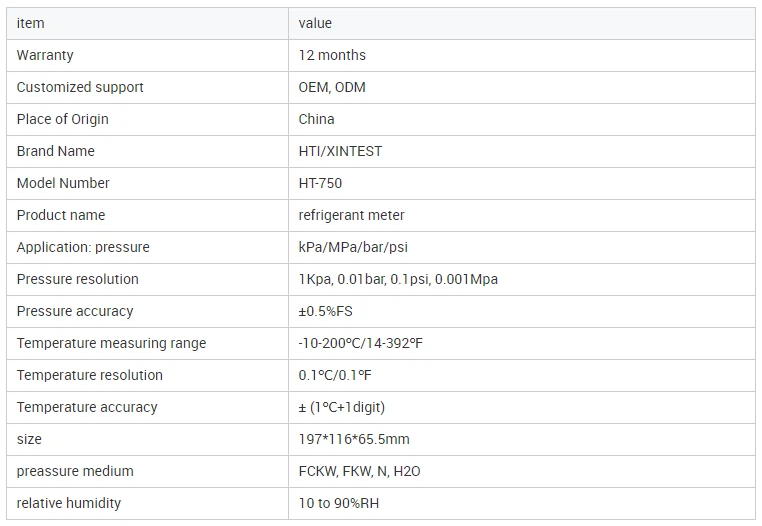
Task: Click the 'Pressure resolution' row label
Action: coord(78,279)
